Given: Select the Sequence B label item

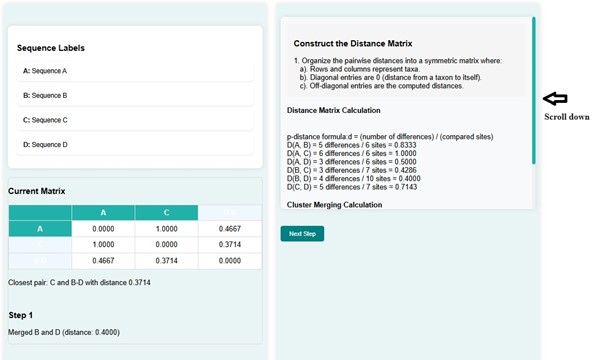Looking at the screenshot, I should coord(135,96).
